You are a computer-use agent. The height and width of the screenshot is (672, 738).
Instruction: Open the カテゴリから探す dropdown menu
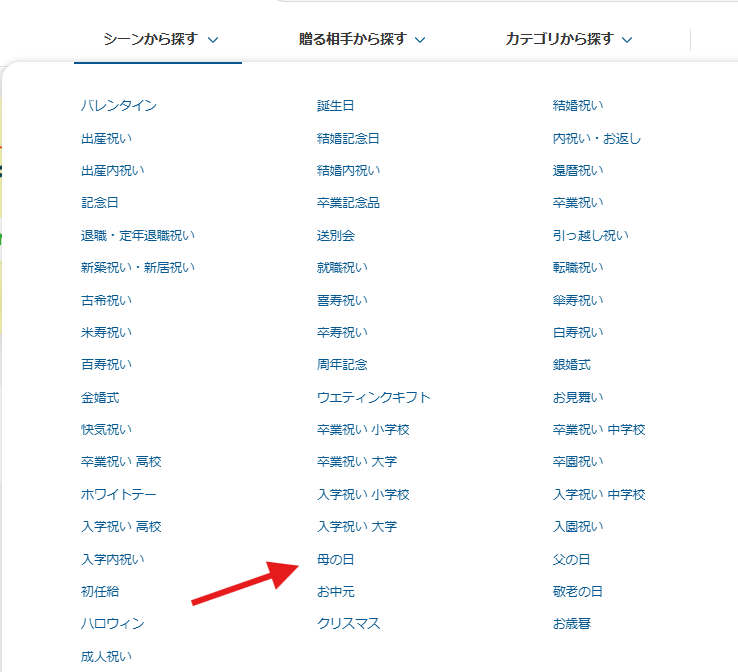568,39
